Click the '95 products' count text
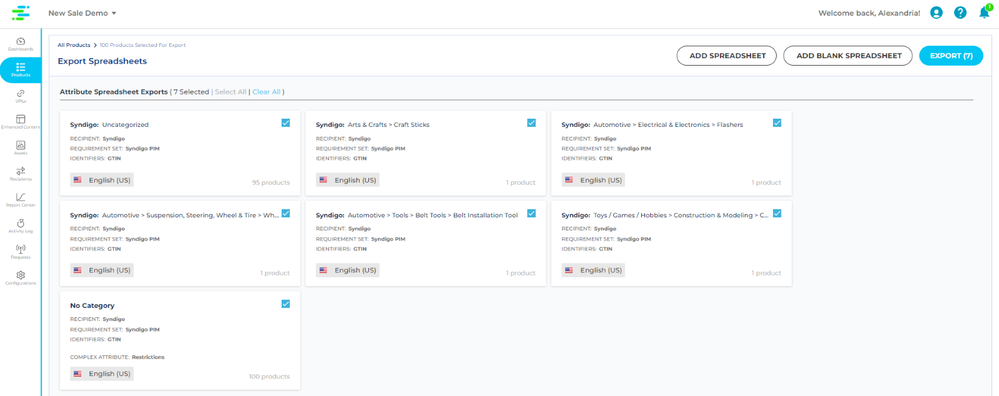The image size is (999, 396). tap(271, 183)
